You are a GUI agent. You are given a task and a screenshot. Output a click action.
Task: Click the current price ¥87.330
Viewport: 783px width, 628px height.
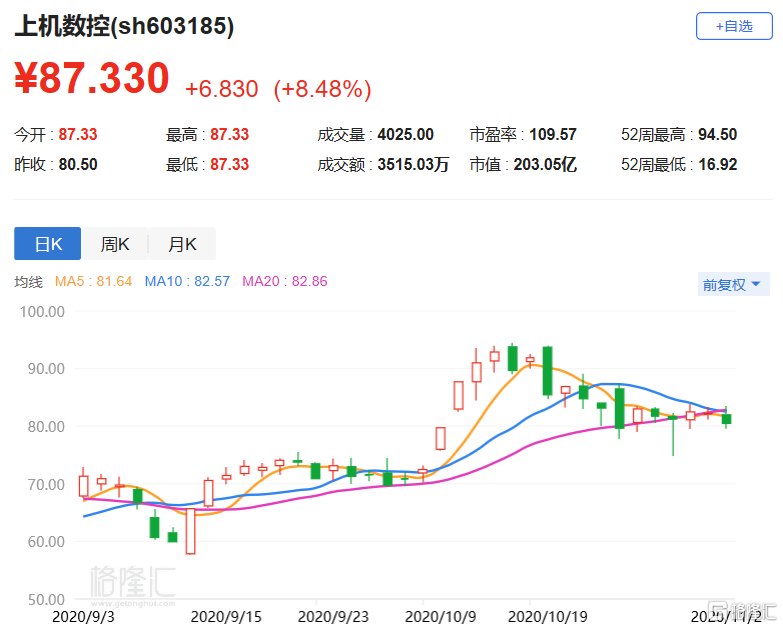coord(92,78)
